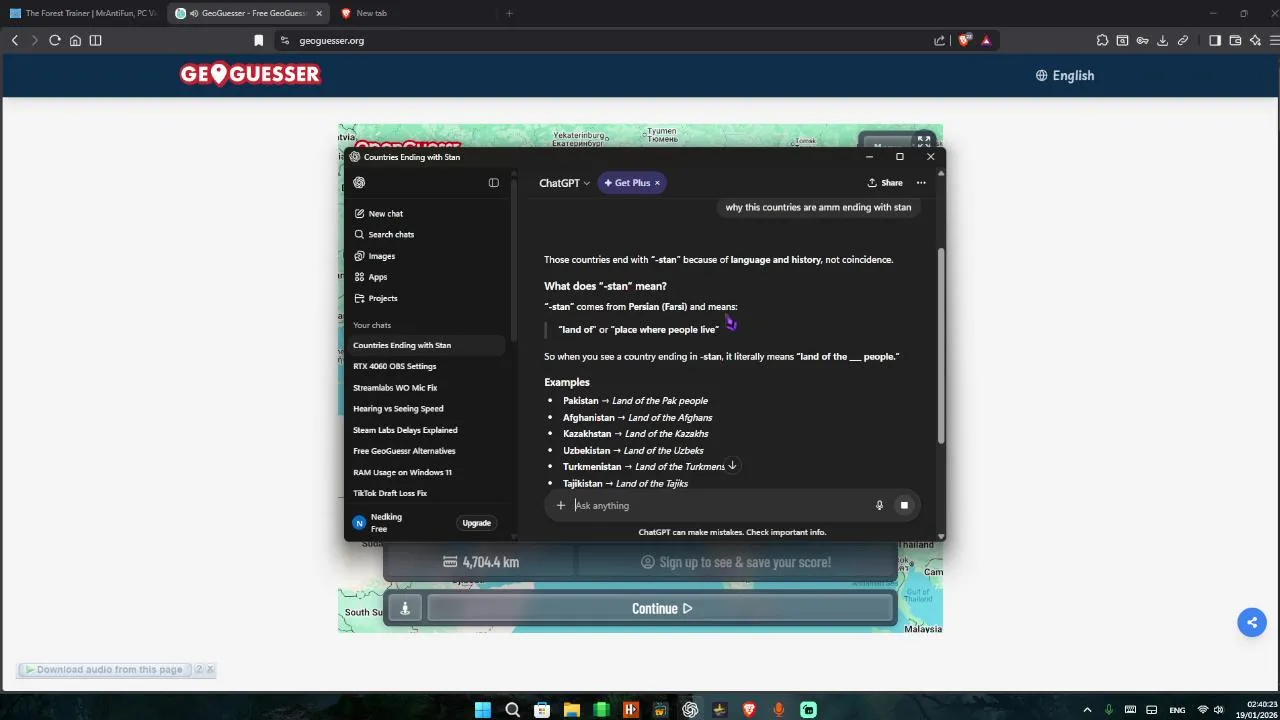This screenshot has width=1280, height=720.
Task: Open the Hearing vs Seeing Speed chat
Action: 427,408
